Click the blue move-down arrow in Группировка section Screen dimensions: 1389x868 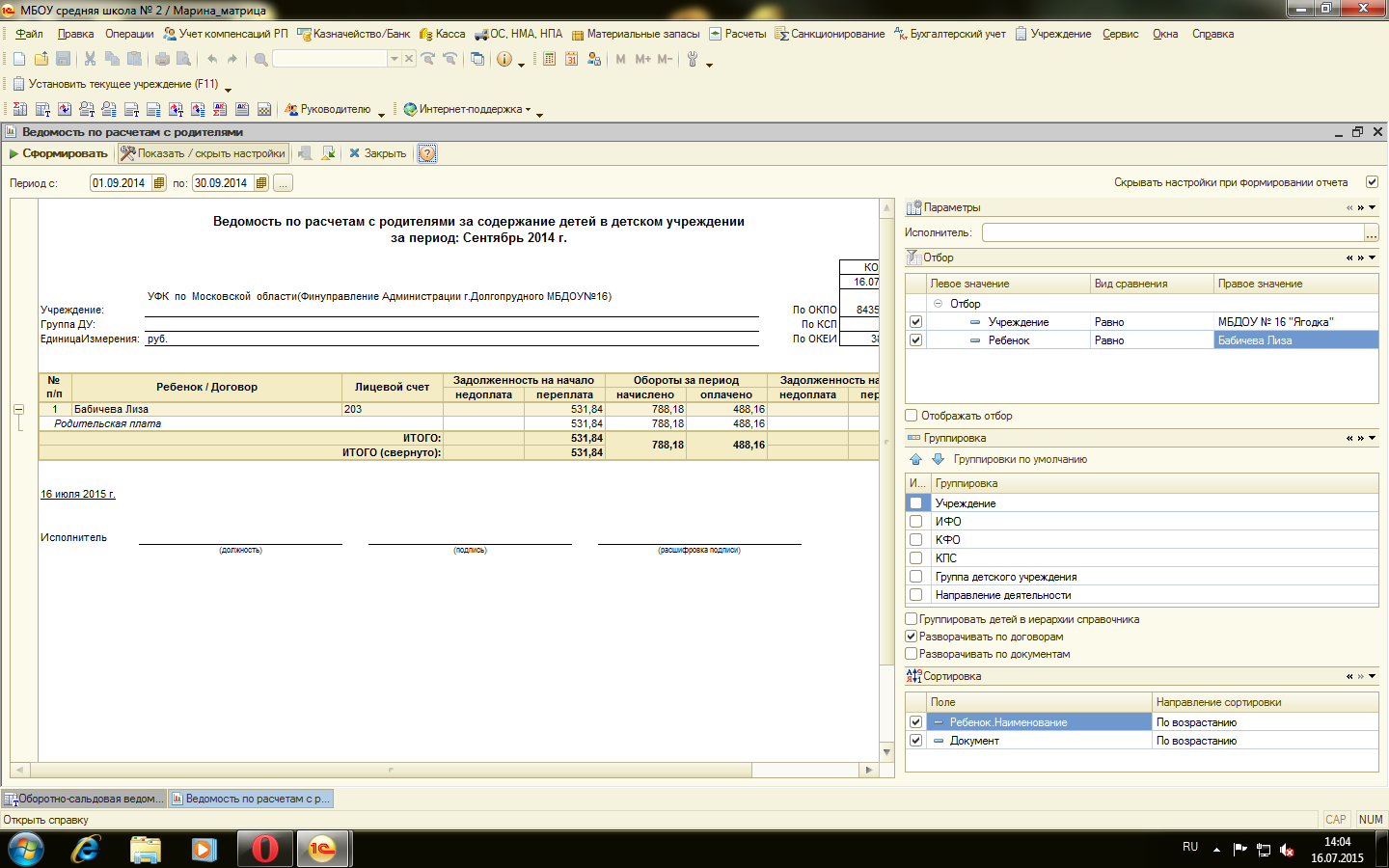[x=937, y=459]
